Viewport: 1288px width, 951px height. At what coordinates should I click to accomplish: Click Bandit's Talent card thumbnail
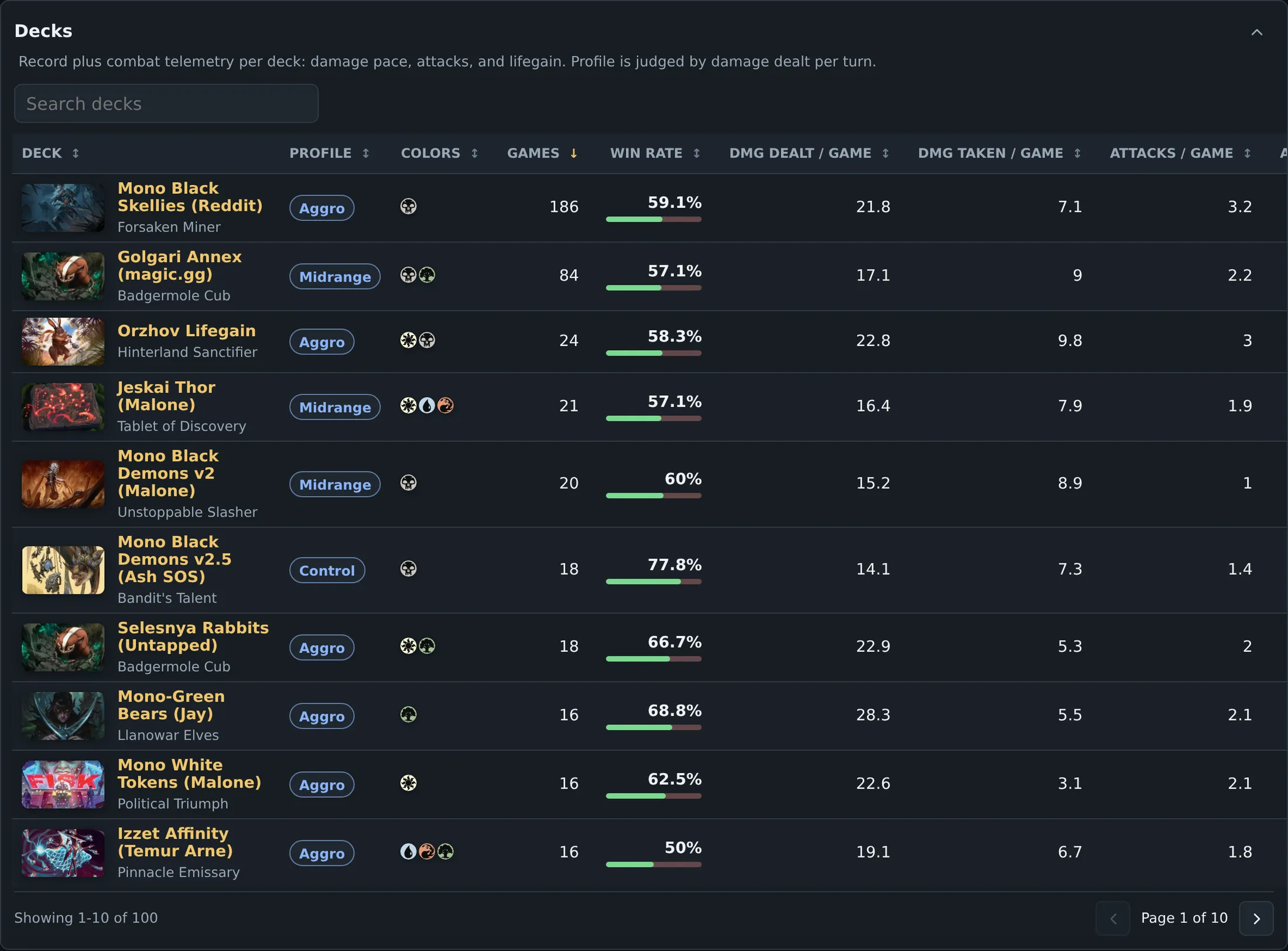[x=63, y=570]
